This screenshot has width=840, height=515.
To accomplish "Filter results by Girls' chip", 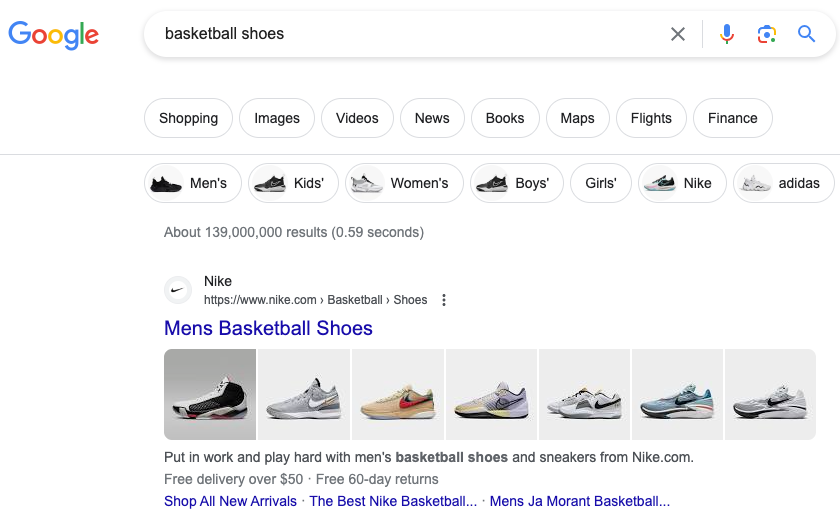I will point(601,183).
